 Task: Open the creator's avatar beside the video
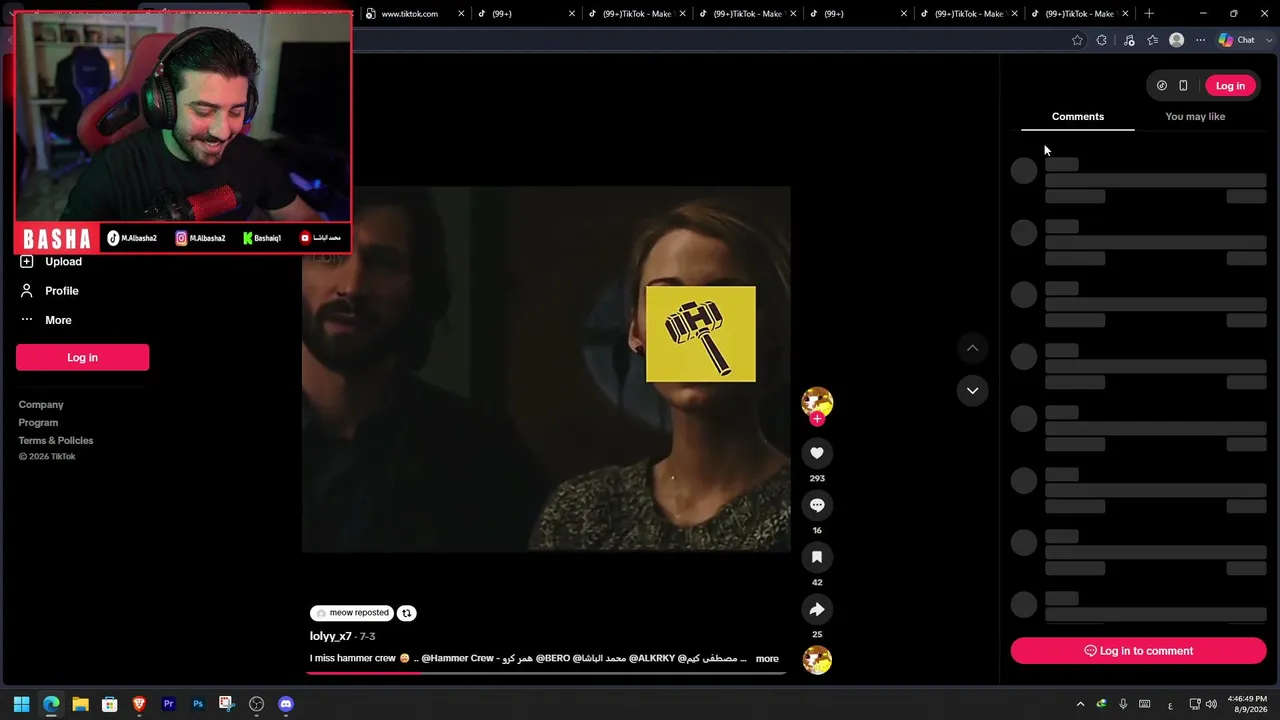pos(817,401)
